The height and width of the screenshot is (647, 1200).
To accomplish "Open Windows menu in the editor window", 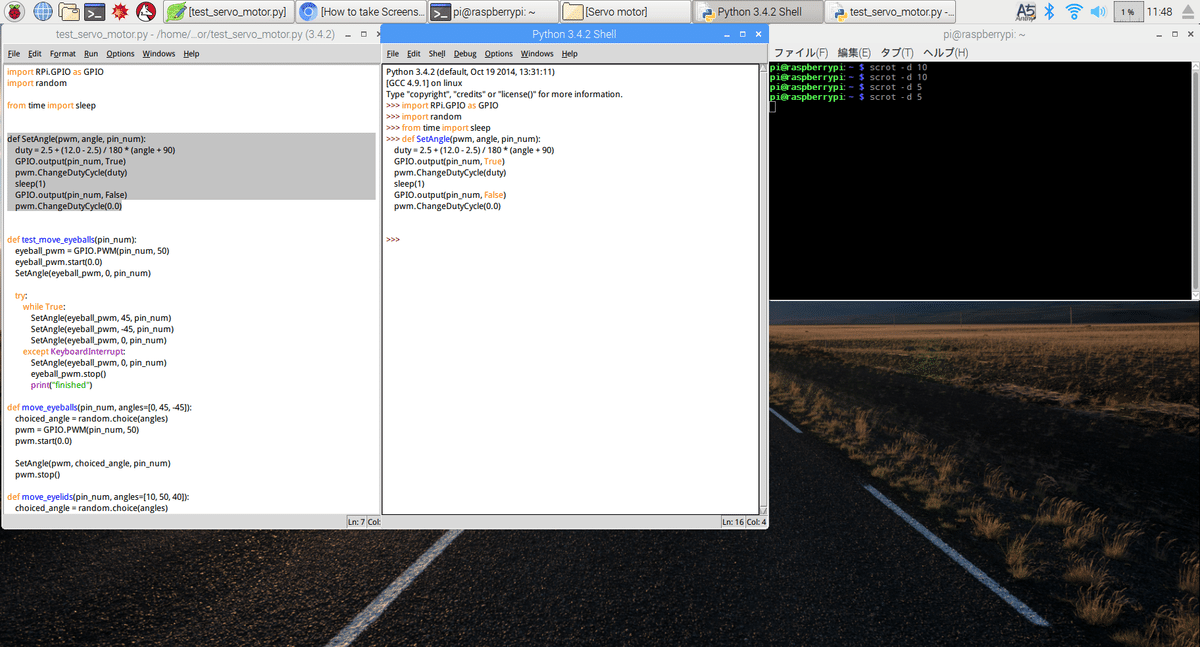I will coord(158,53).
